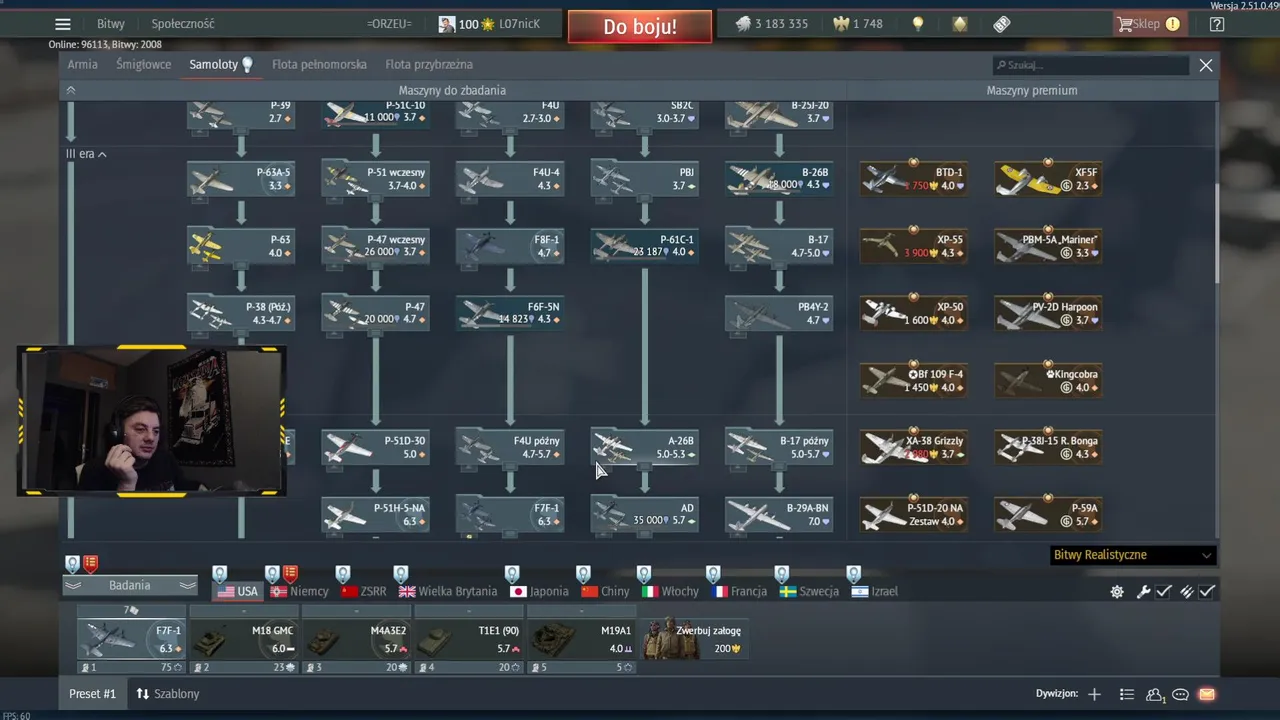The image size is (1280, 720).
Task: Select the P-61C-1 aircraft card
Action: [x=644, y=246]
